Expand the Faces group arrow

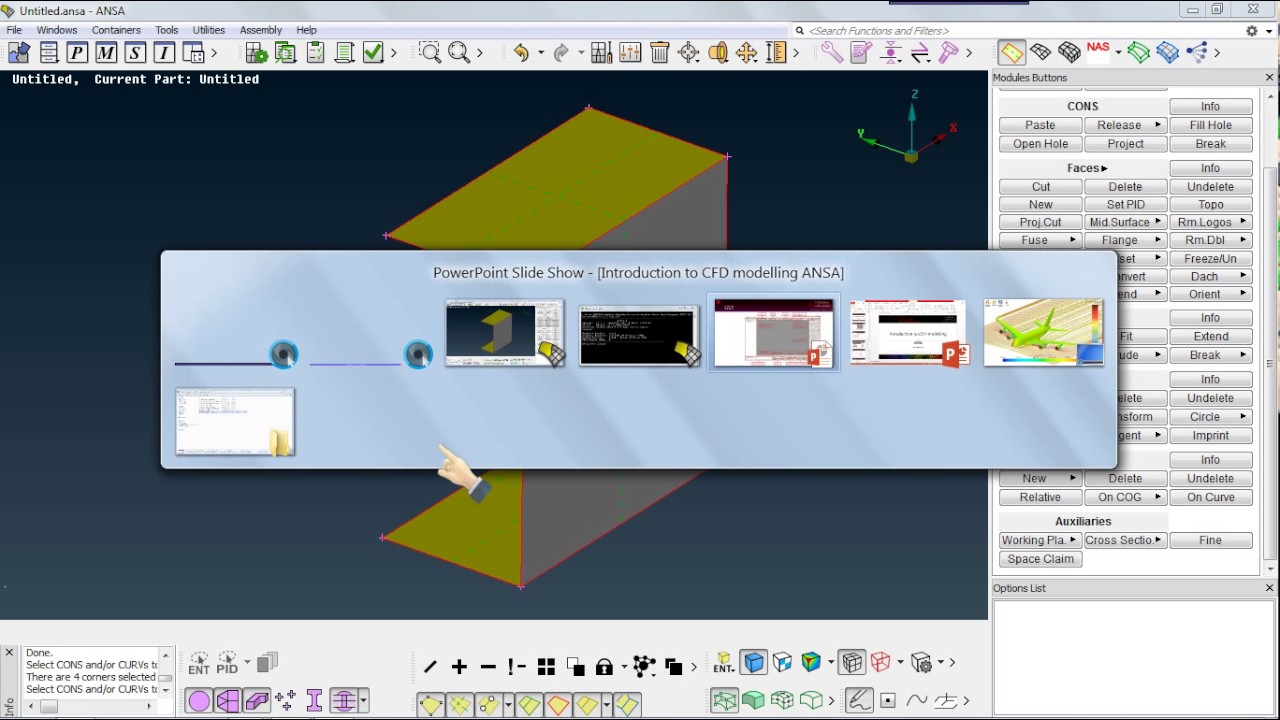click(x=1104, y=168)
